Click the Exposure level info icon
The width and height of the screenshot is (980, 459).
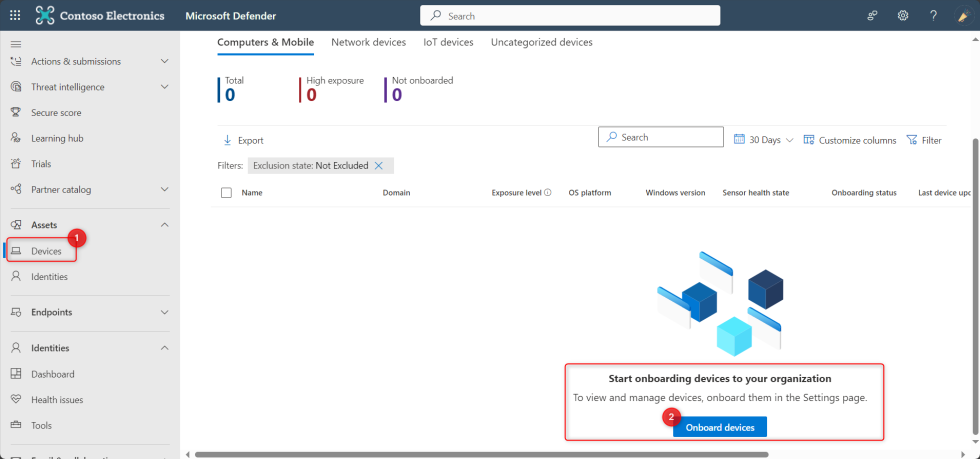click(548, 193)
